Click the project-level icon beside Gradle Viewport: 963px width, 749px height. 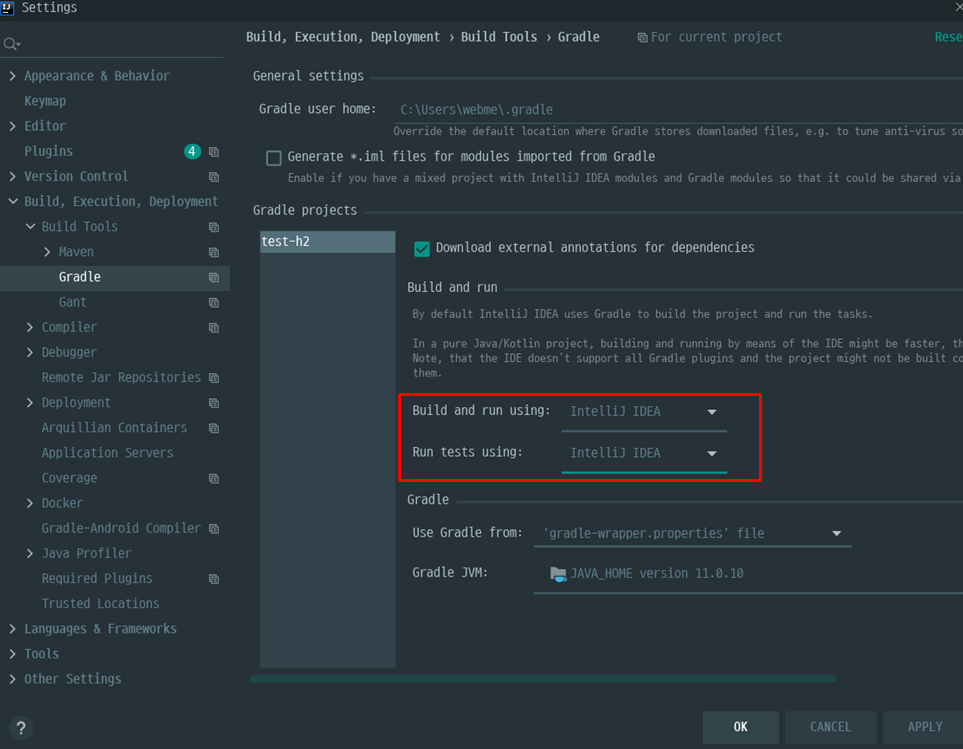tap(214, 277)
